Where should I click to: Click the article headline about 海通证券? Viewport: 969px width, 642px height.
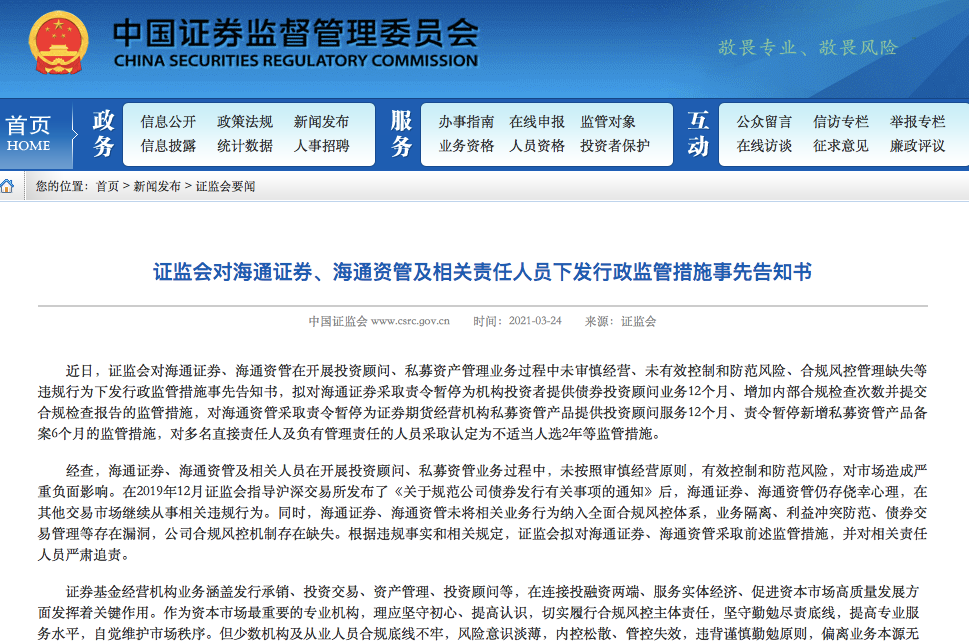pyautogui.click(x=483, y=272)
